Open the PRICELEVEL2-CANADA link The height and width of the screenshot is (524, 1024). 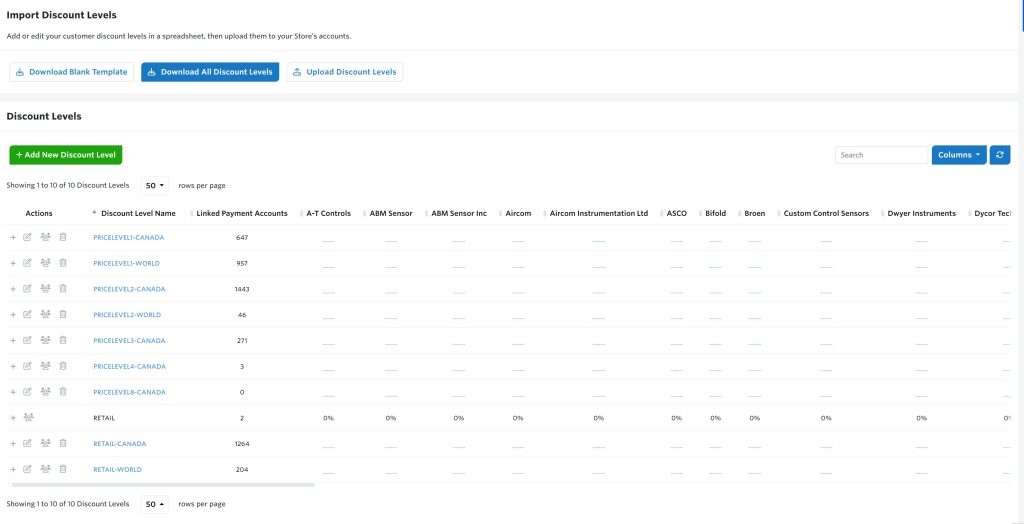pyautogui.click(x=129, y=289)
